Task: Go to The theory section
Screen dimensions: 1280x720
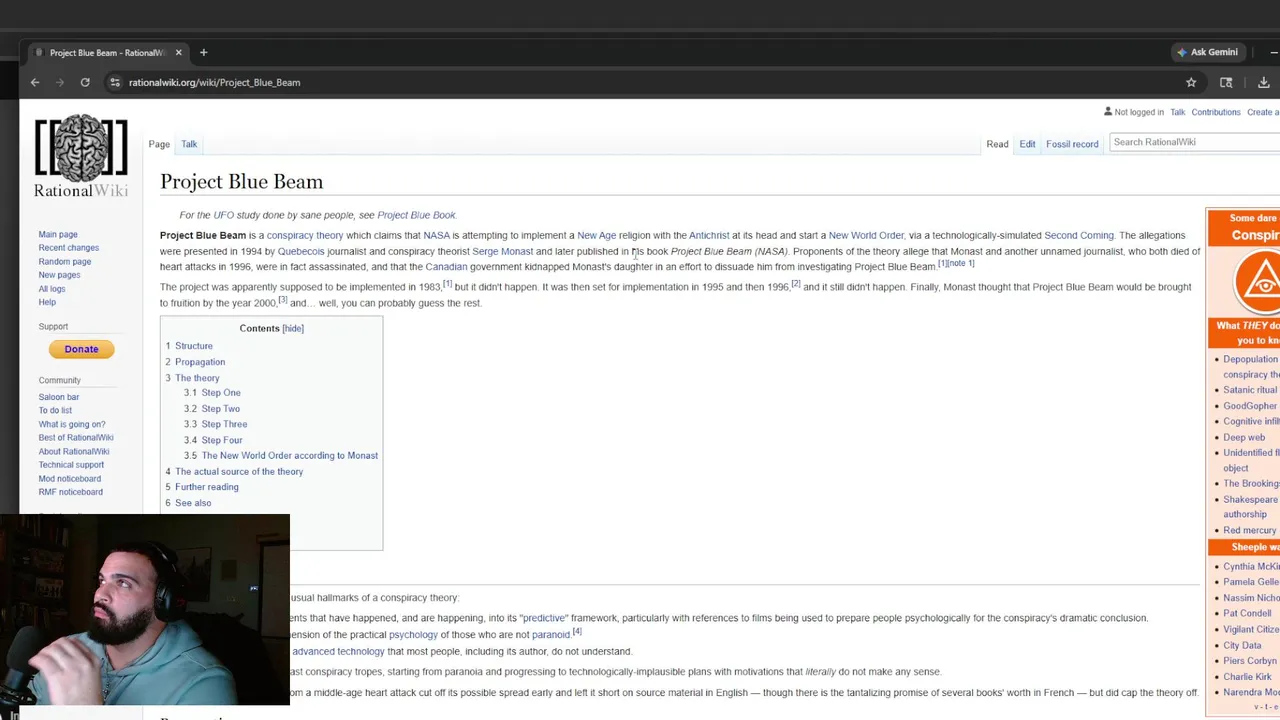Action: [x=197, y=378]
